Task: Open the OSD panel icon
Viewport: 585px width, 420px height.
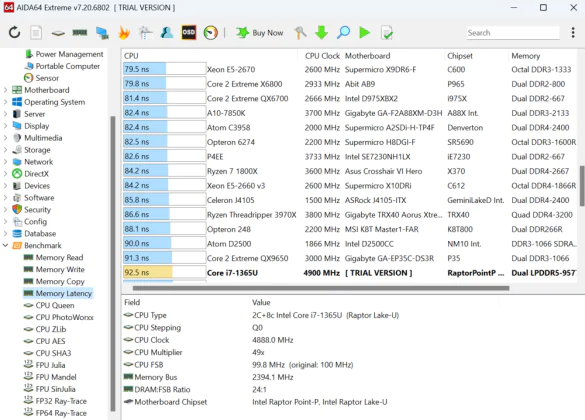Action: 189,33
